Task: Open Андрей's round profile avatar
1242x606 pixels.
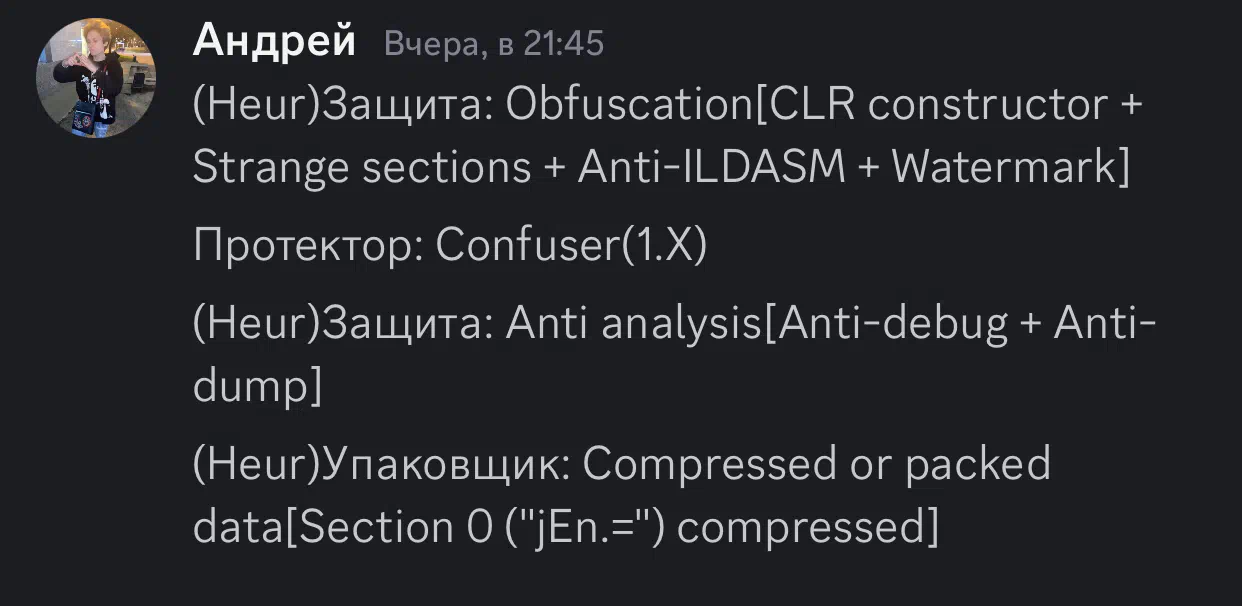Action: (96, 77)
